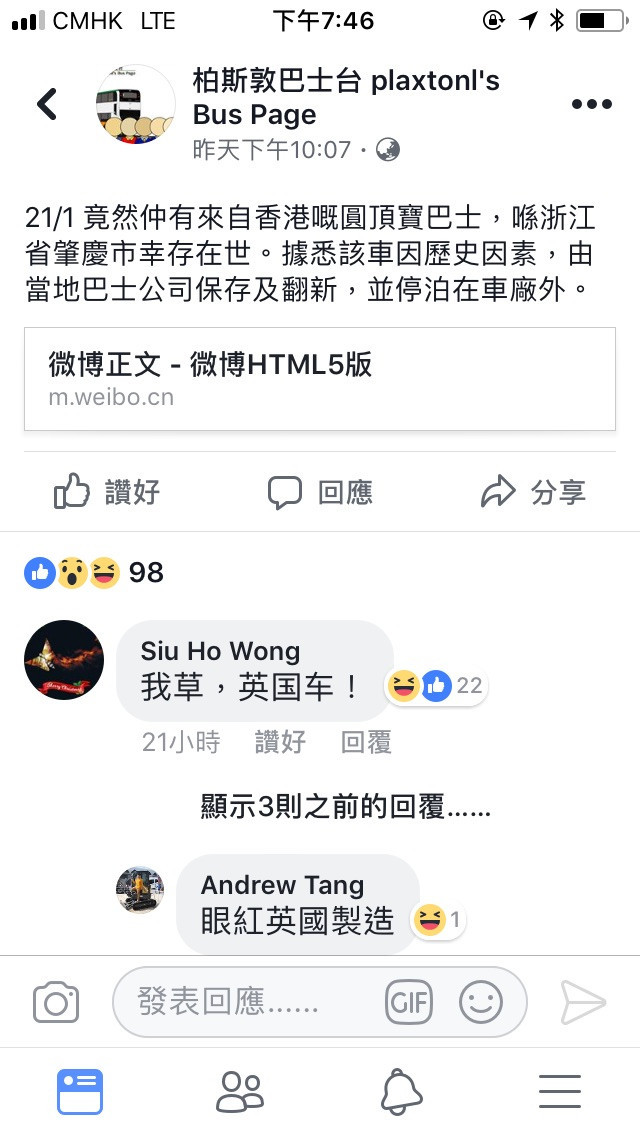The height and width of the screenshot is (1136, 640).
Task: Open plaxtonl's Bus Page profile picture
Action: pyautogui.click(x=136, y=104)
